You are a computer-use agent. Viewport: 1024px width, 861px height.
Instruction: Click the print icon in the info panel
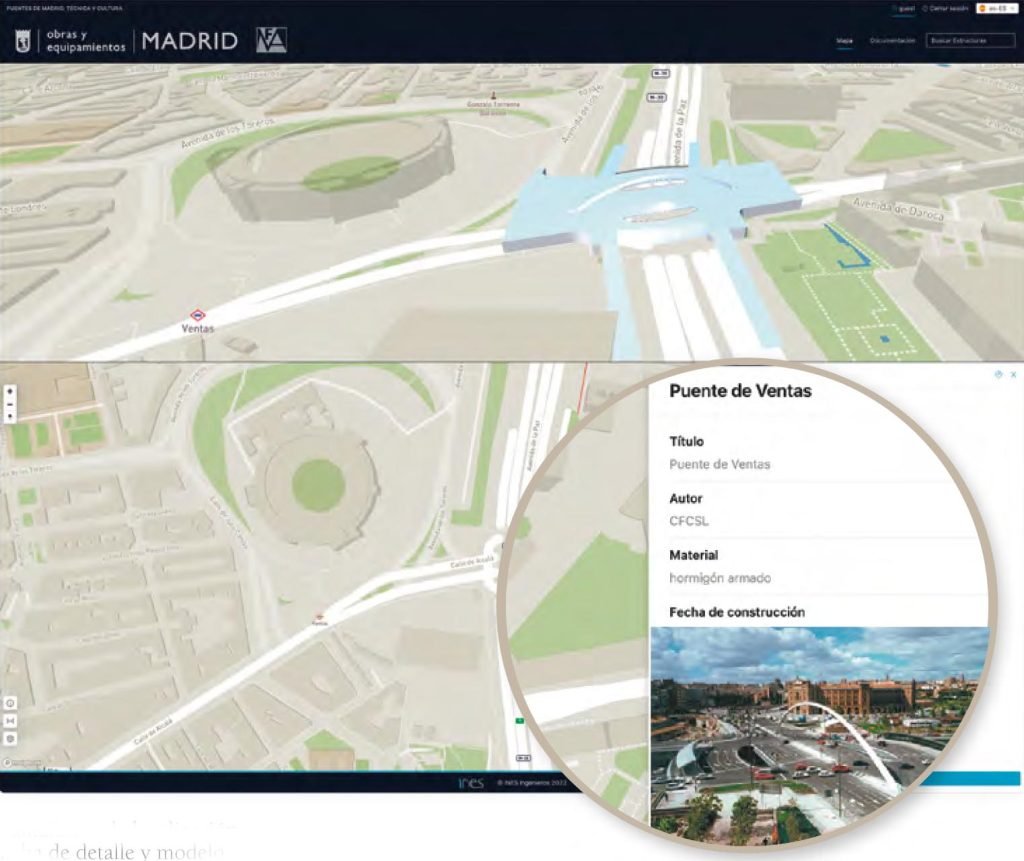(998, 374)
